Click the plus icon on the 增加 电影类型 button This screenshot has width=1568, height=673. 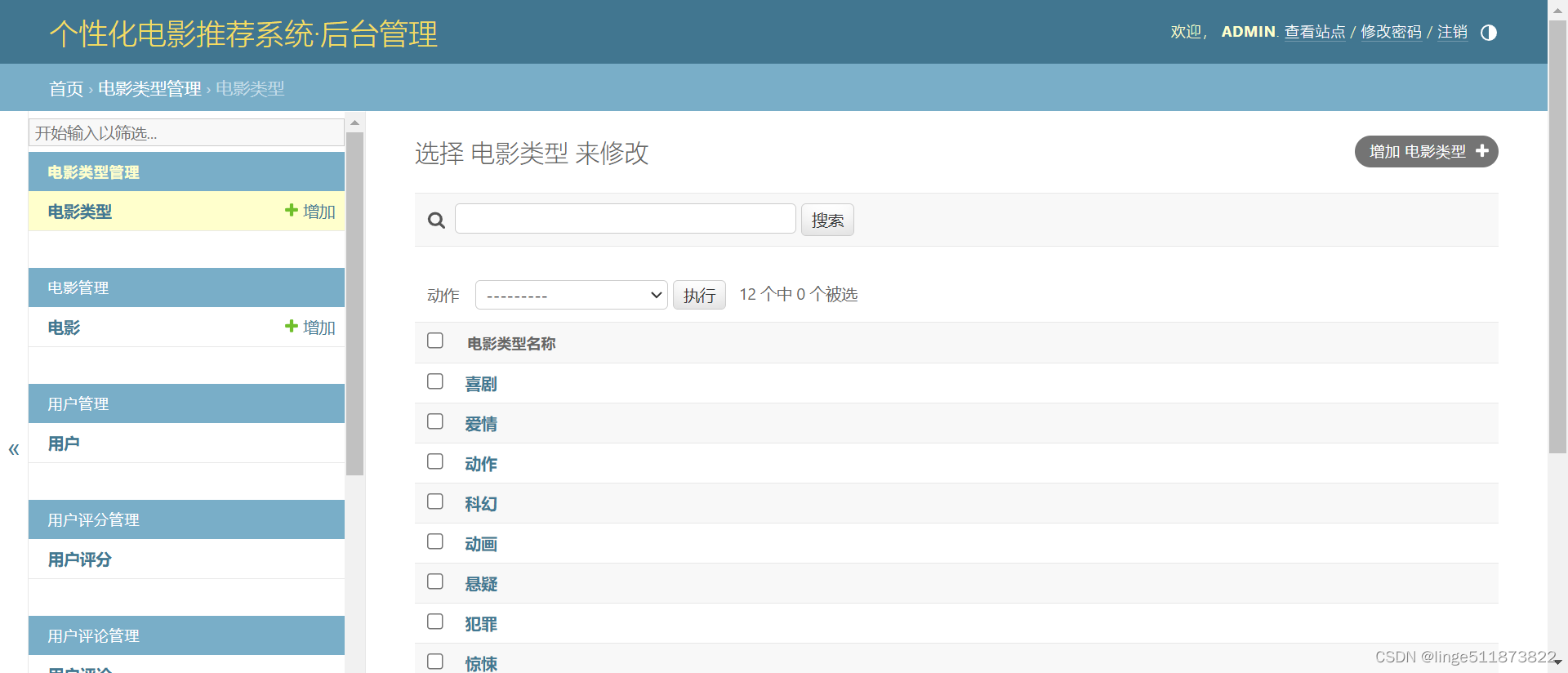(x=1482, y=151)
